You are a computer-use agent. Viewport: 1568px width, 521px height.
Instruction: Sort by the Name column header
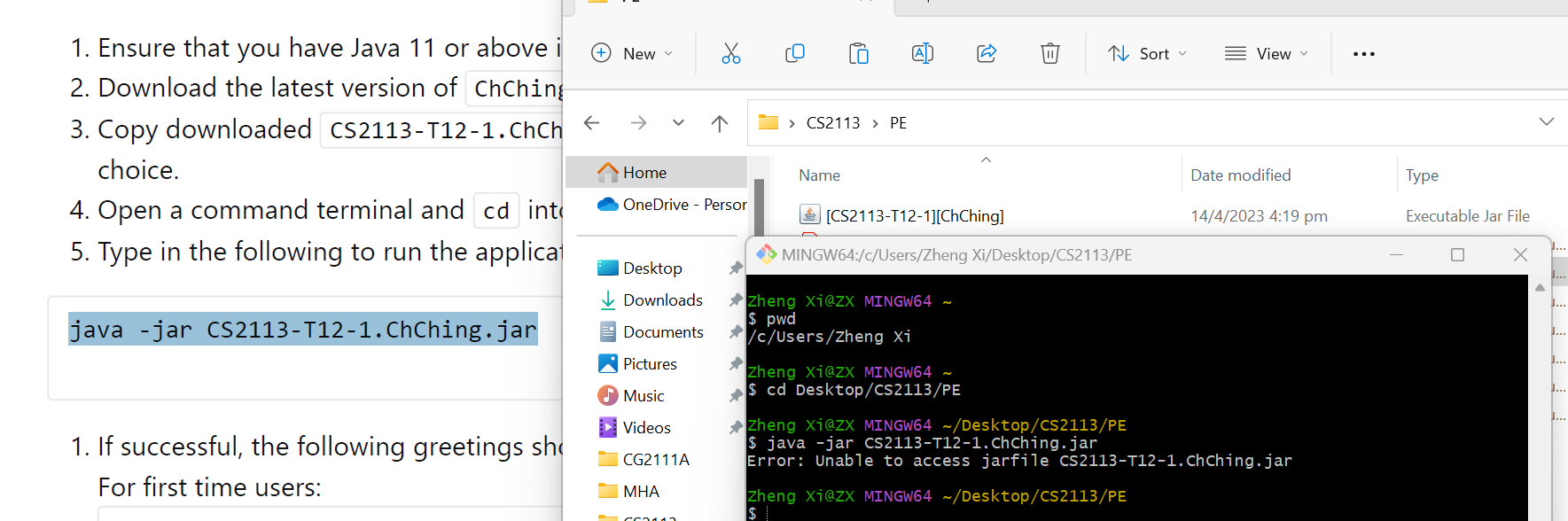pyautogui.click(x=819, y=175)
